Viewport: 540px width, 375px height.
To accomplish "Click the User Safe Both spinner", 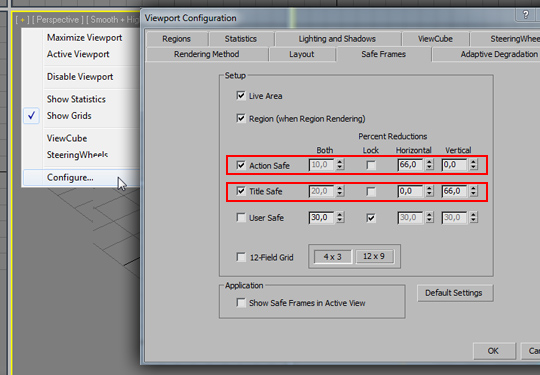I will pos(340,217).
